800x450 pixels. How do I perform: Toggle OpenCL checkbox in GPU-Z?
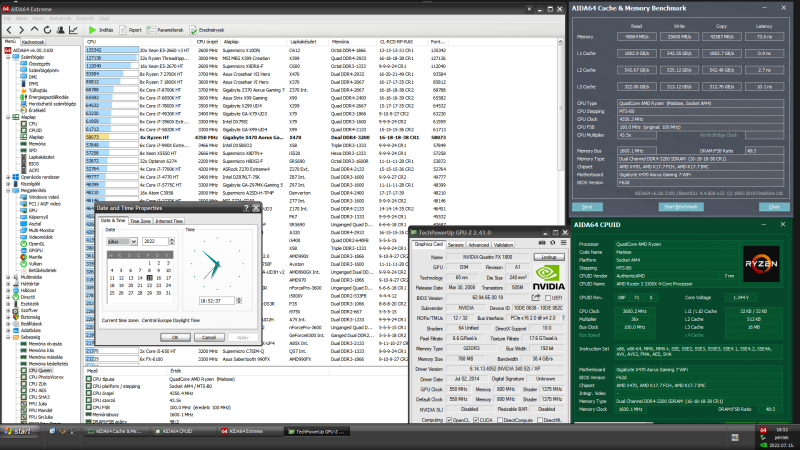click(x=449, y=420)
